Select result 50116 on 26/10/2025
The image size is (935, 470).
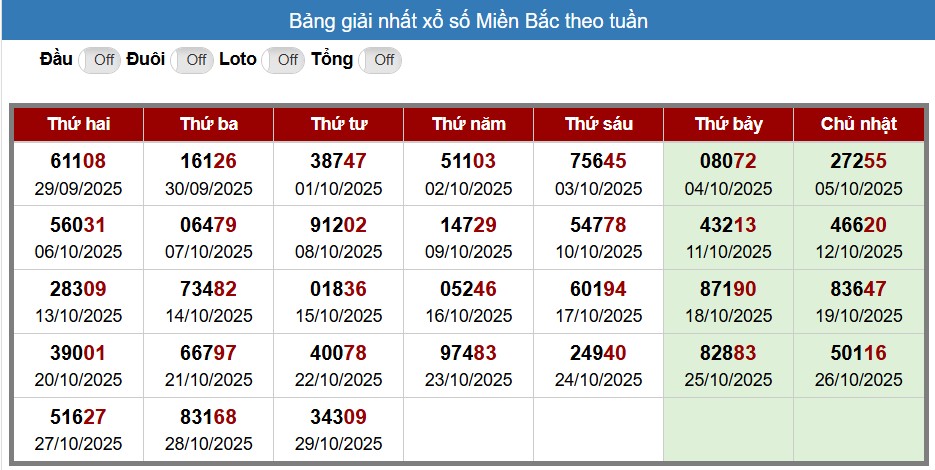click(859, 353)
